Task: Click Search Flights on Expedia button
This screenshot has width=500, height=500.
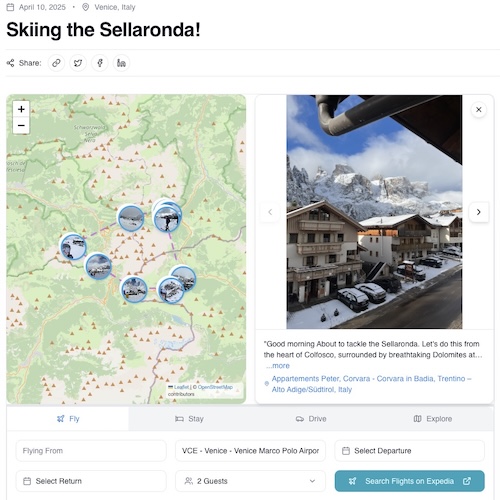Action: coord(409,481)
